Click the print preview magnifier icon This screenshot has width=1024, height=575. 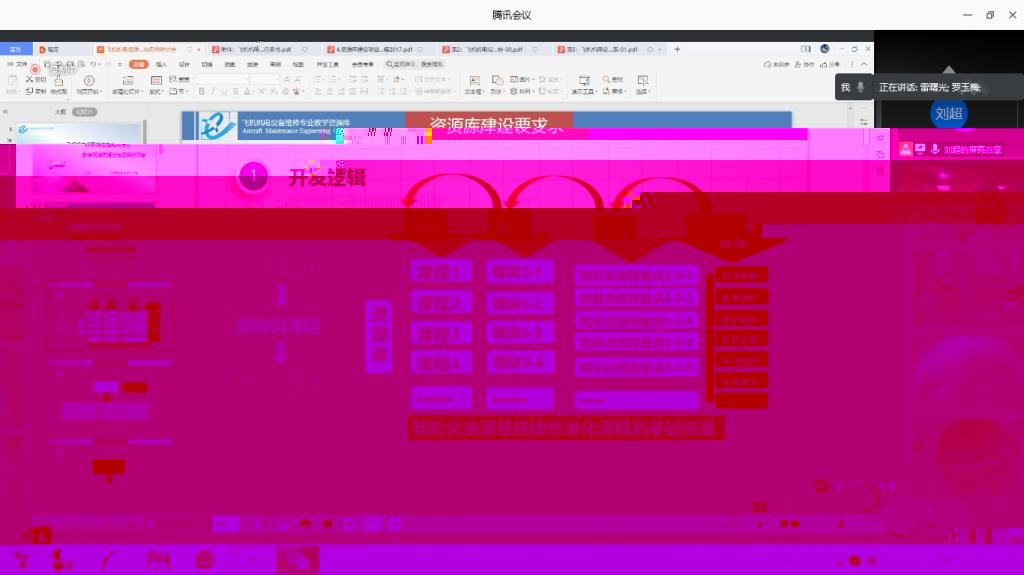(x=82, y=64)
